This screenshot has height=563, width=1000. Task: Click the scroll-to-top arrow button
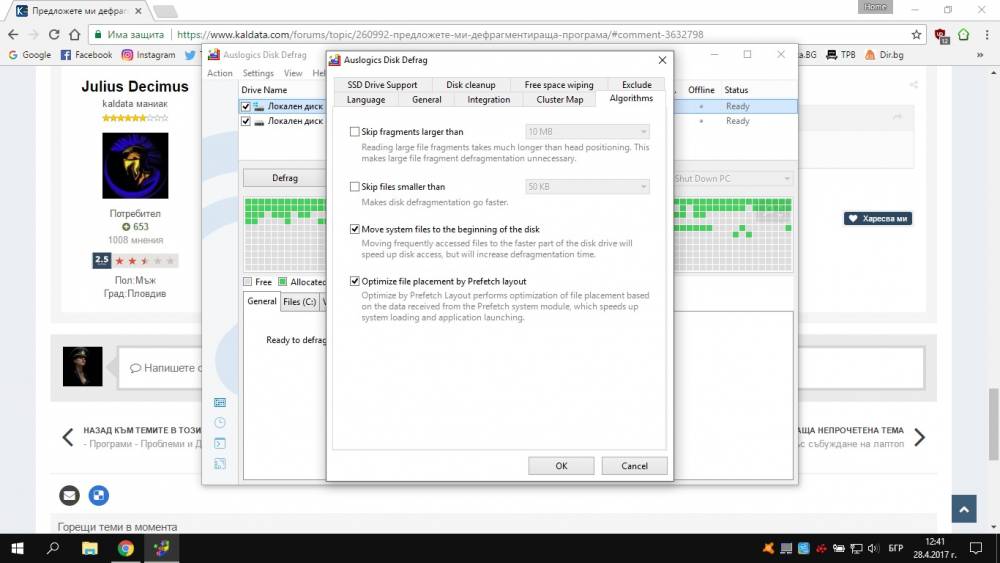coord(964,509)
